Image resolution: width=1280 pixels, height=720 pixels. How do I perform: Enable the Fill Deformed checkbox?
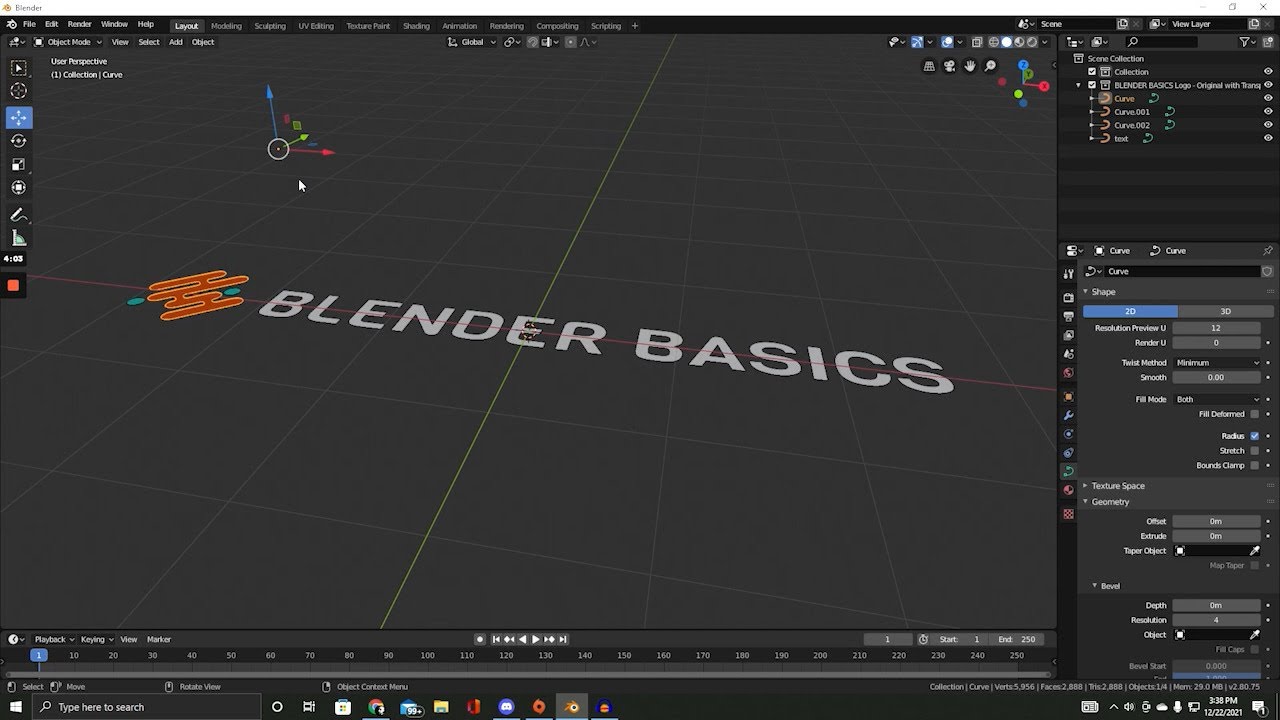click(1255, 414)
